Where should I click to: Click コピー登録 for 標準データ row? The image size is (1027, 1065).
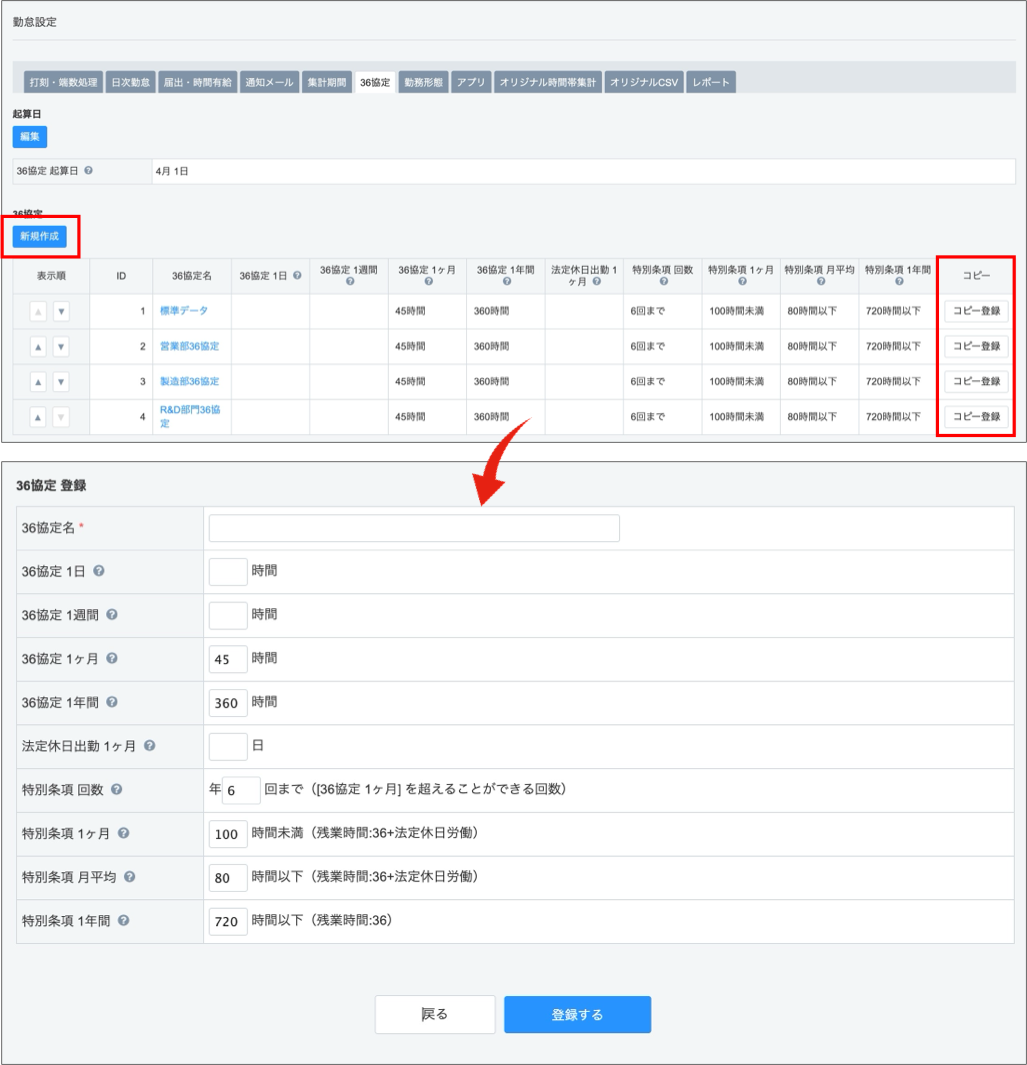click(976, 311)
